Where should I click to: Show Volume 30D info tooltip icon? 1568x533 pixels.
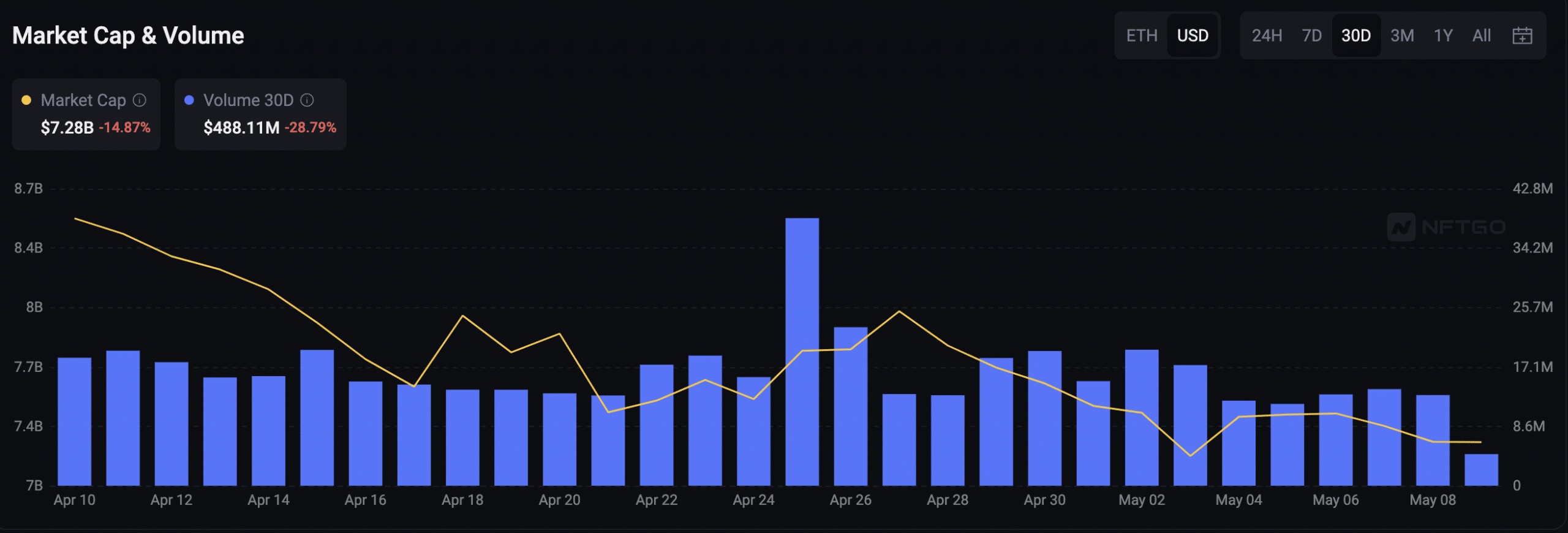coord(307,100)
